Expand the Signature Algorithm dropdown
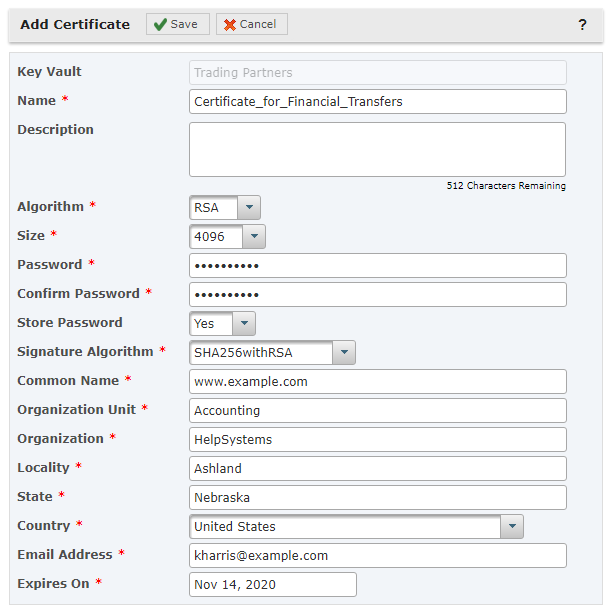Viewport: 612px width, 612px height. point(272,352)
